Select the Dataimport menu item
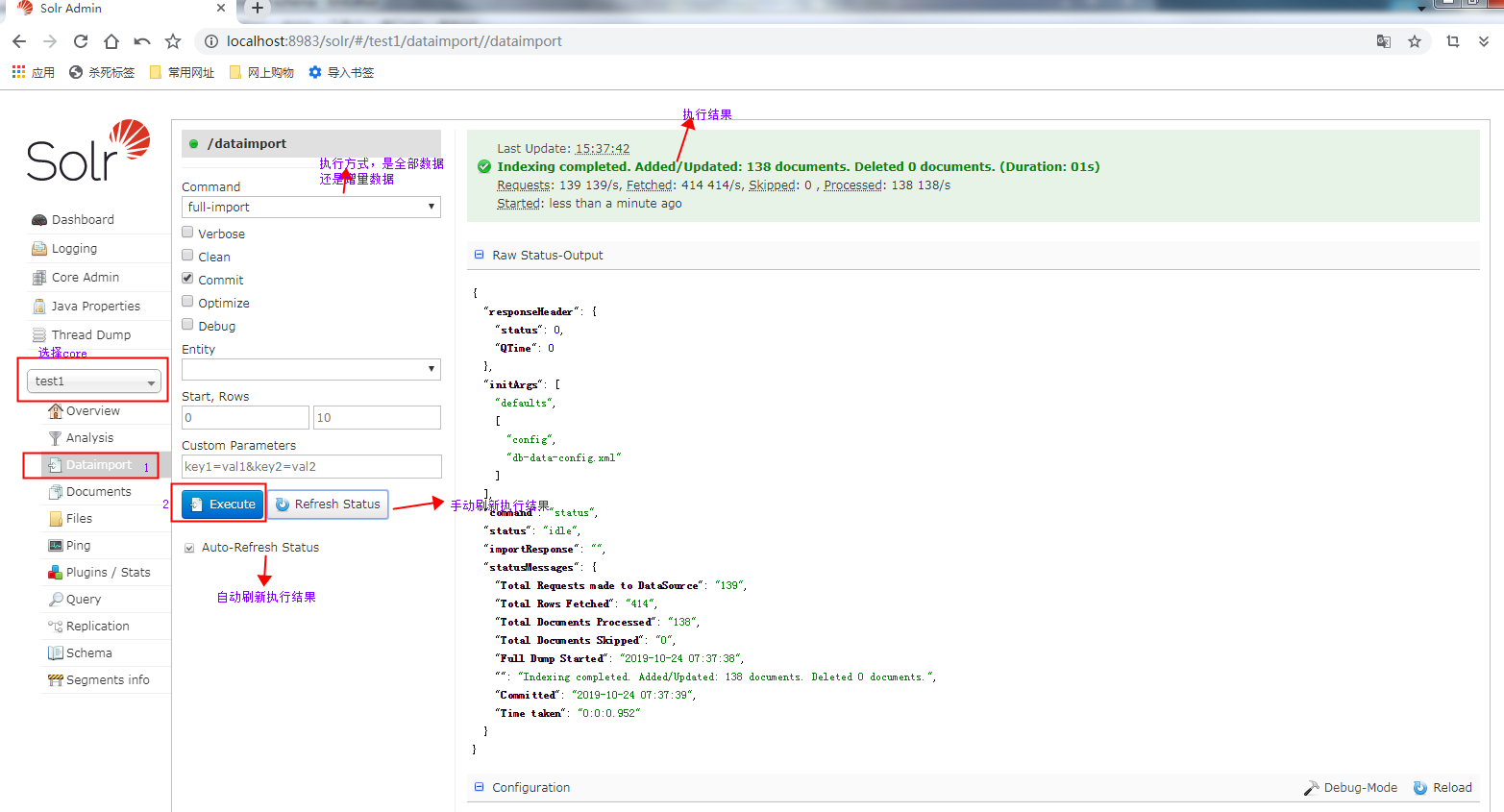 pos(98,465)
